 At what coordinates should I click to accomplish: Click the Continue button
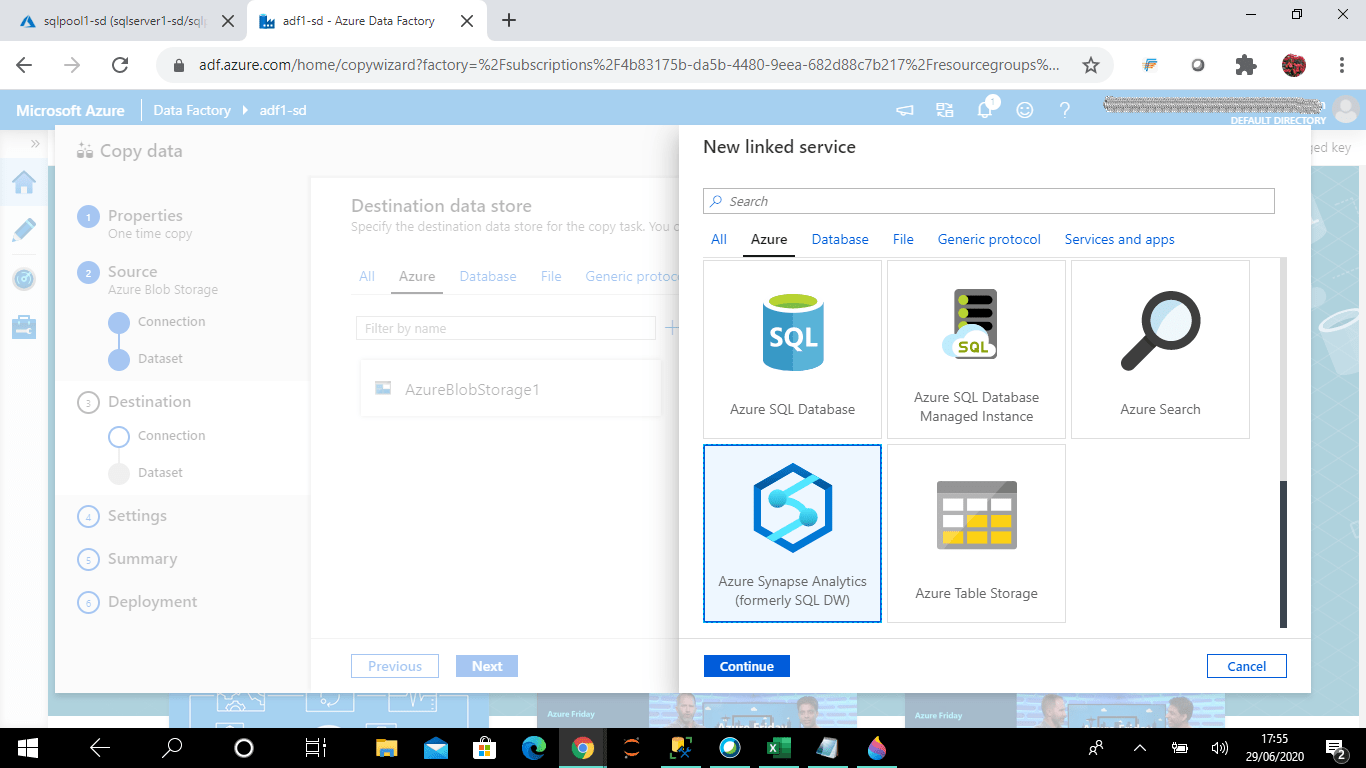click(747, 666)
